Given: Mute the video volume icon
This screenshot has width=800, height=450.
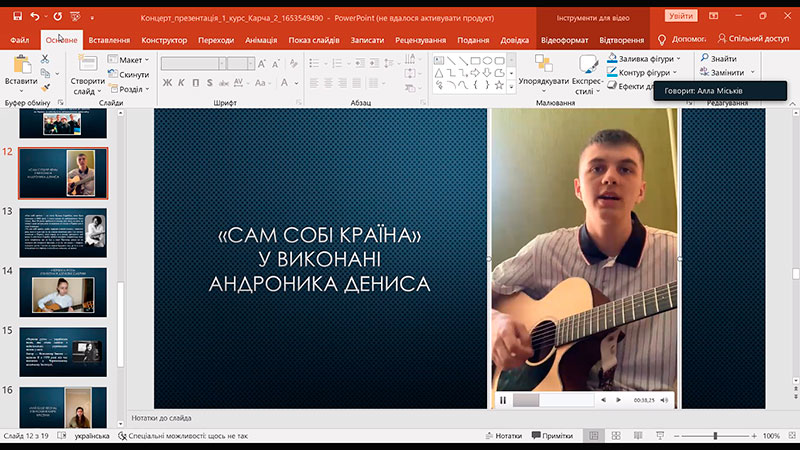Looking at the screenshot, I should tap(664, 401).
